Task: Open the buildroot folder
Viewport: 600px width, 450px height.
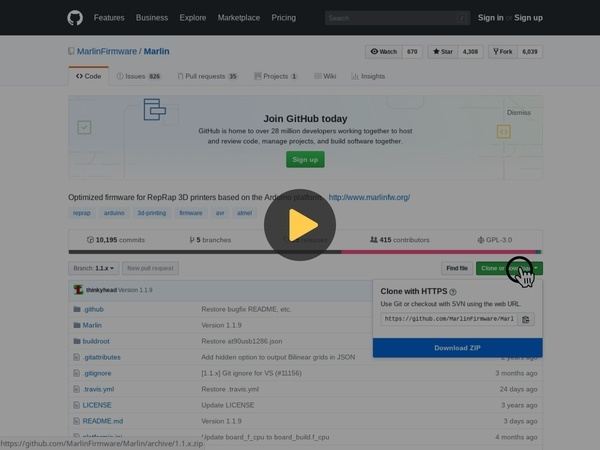Action: click(96, 341)
